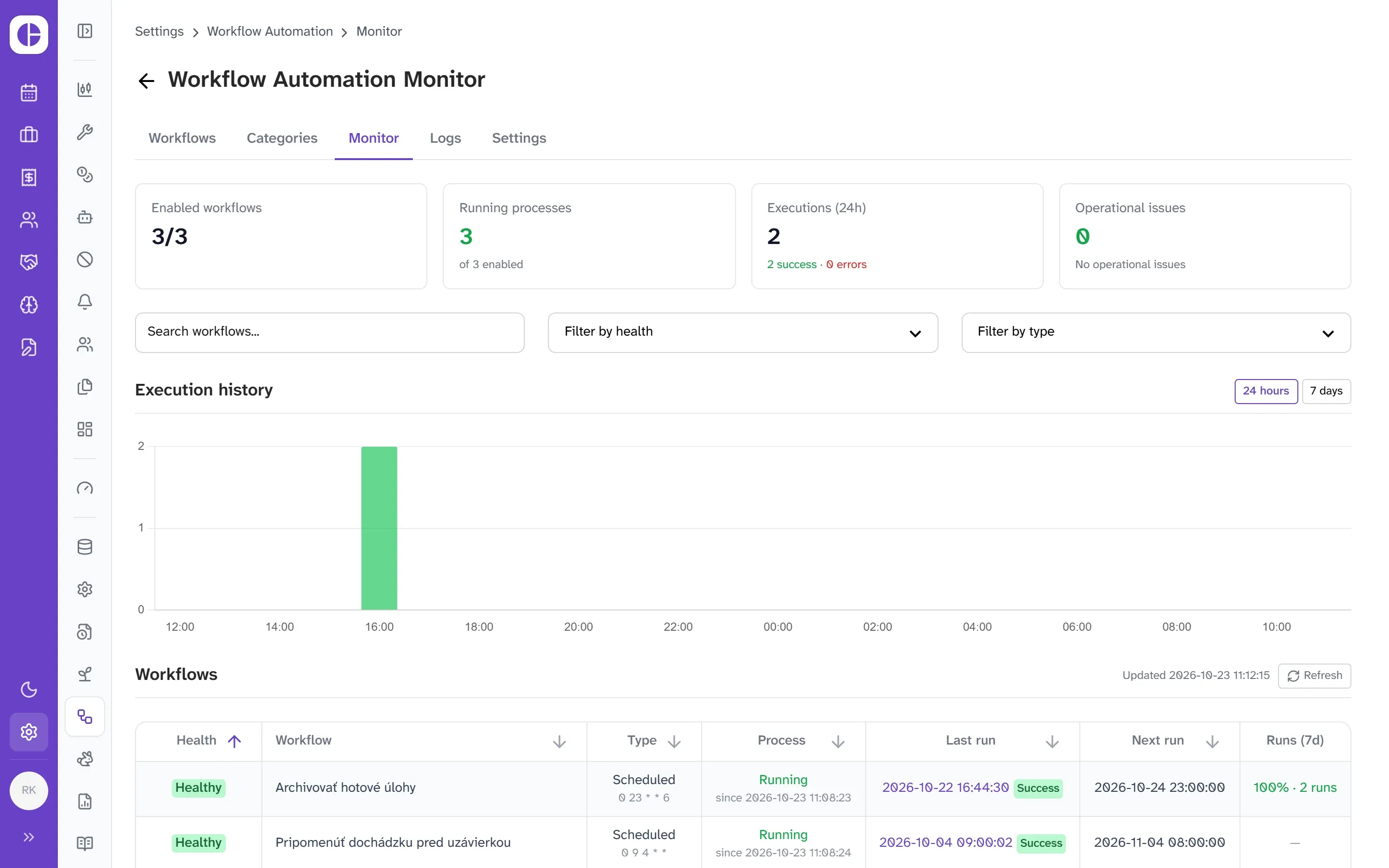Open the open book icon at sidebar bottom
Screen dimensions: 1389x868
coord(85,844)
